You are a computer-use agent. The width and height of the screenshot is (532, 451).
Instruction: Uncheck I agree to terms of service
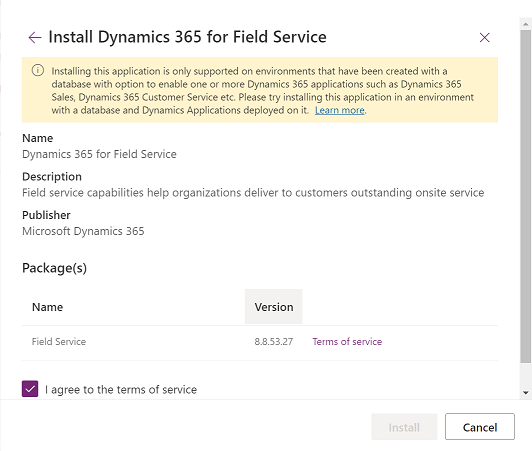pyautogui.click(x=30, y=389)
